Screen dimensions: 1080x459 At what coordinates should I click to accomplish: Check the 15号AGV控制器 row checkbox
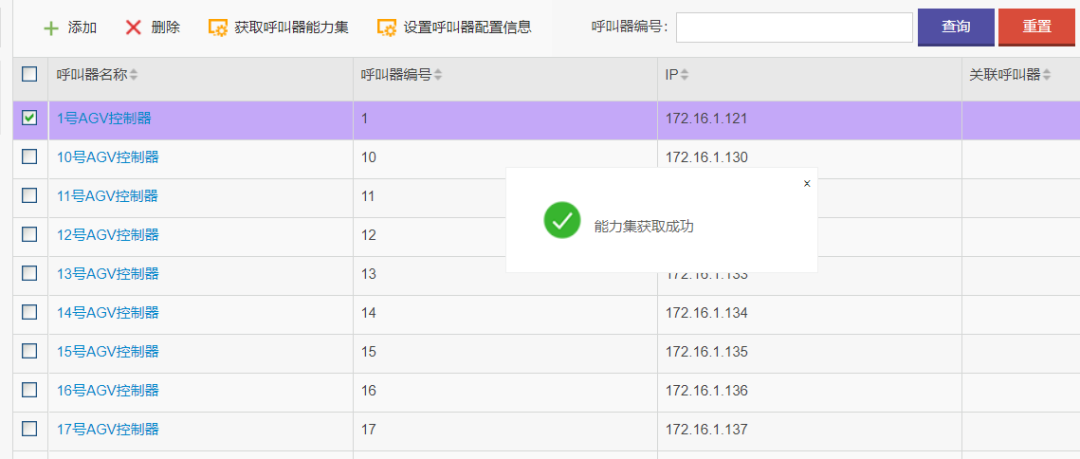pyautogui.click(x=30, y=351)
